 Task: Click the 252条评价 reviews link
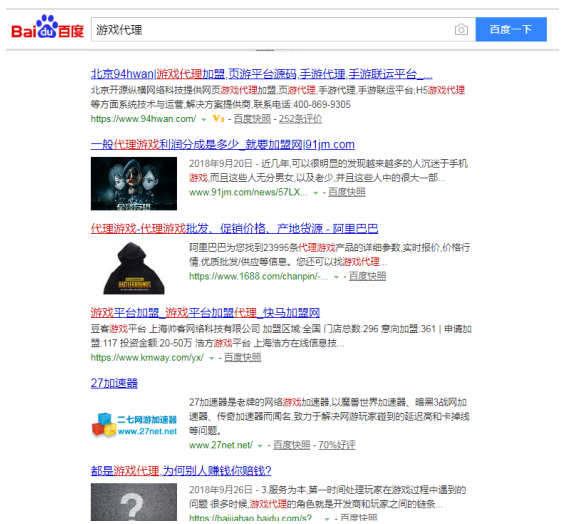[301, 119]
